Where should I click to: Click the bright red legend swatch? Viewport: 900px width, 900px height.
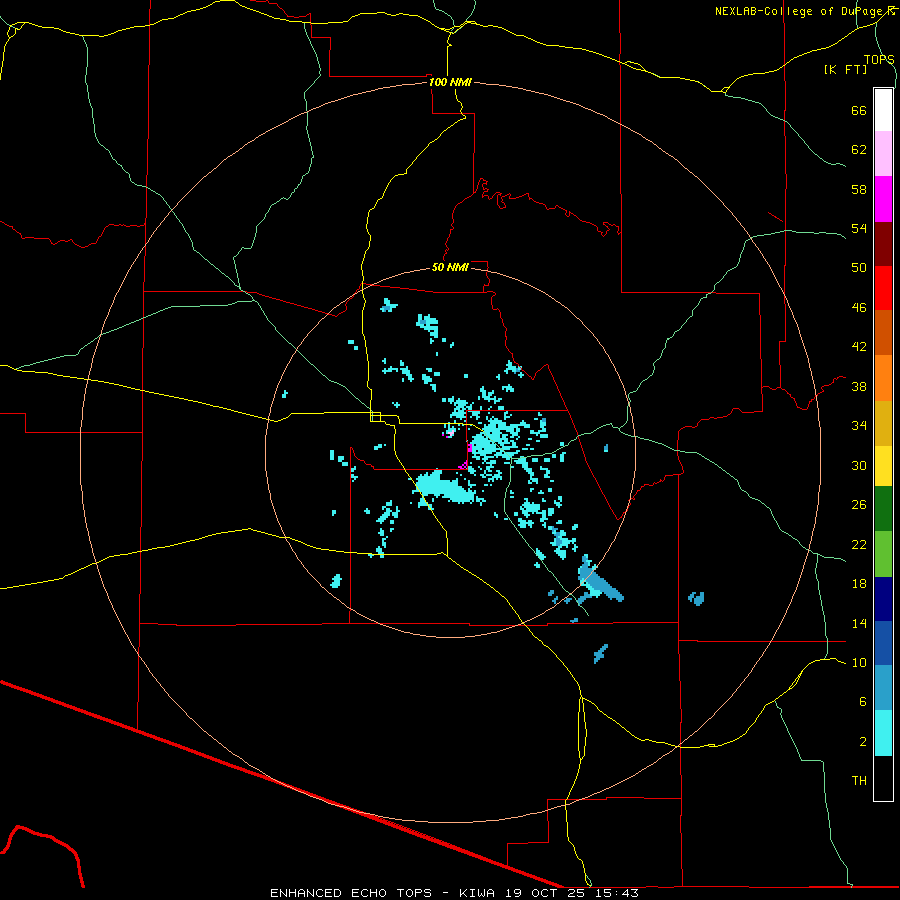pos(883,288)
